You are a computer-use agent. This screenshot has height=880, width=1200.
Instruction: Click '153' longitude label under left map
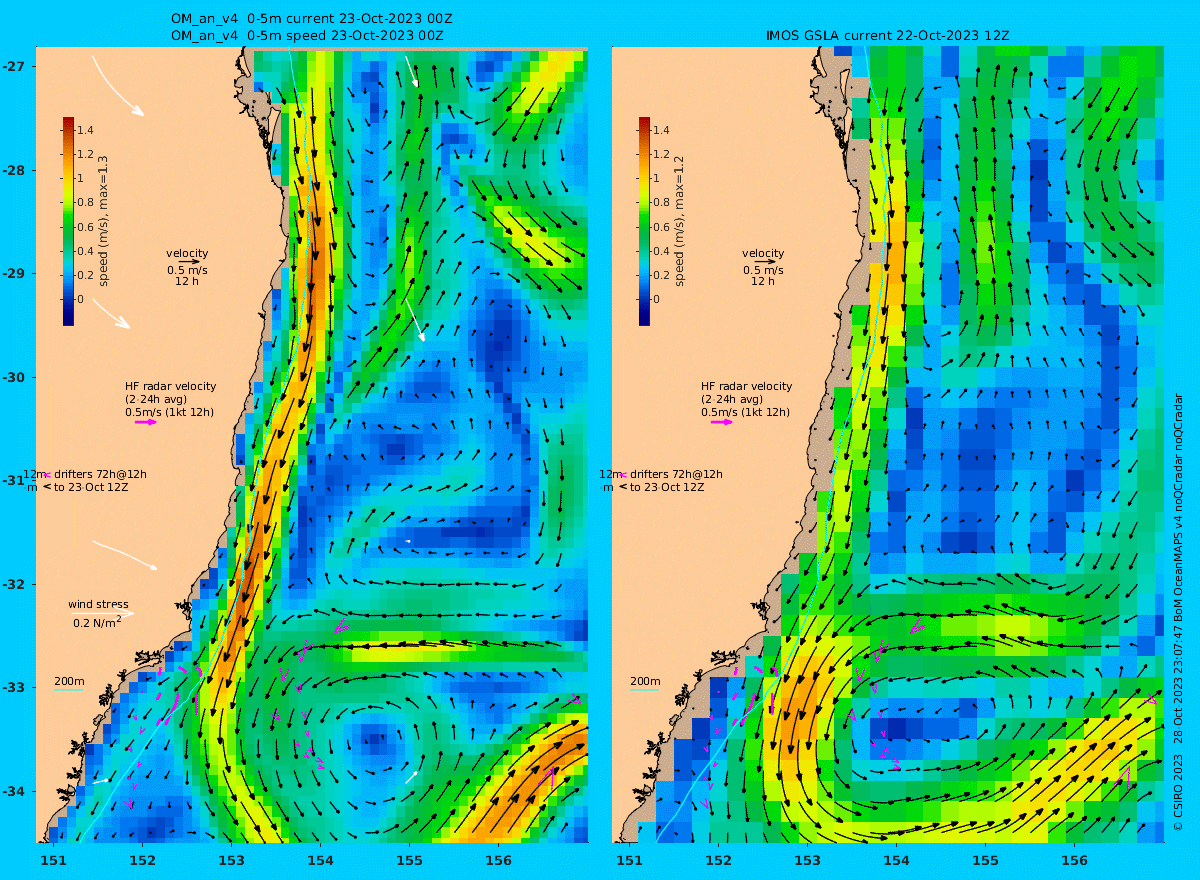(231, 860)
